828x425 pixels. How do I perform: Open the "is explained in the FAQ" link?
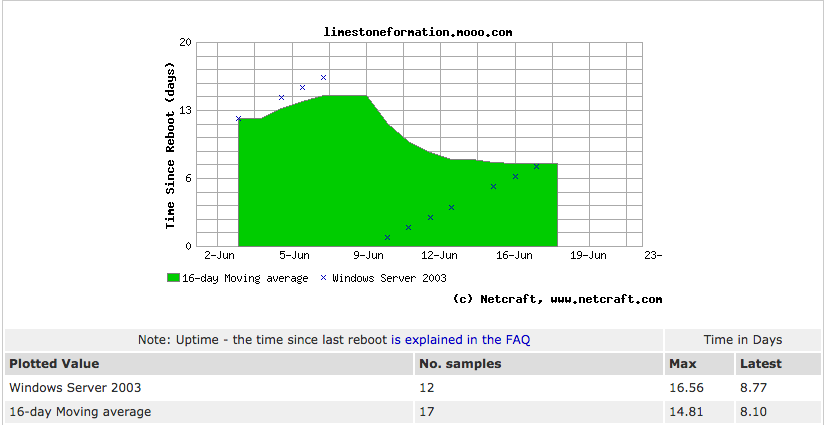(460, 340)
